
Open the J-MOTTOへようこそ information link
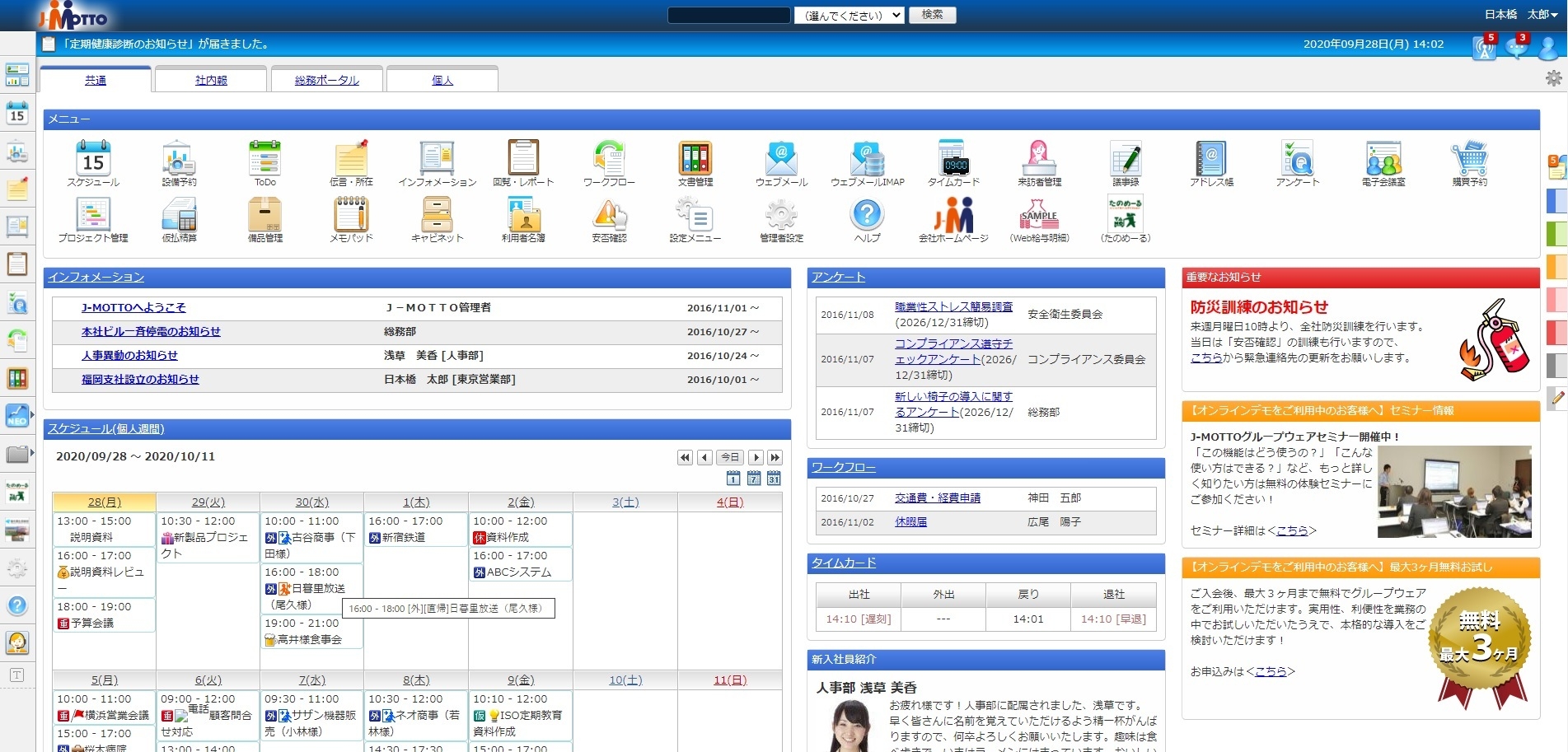133,307
